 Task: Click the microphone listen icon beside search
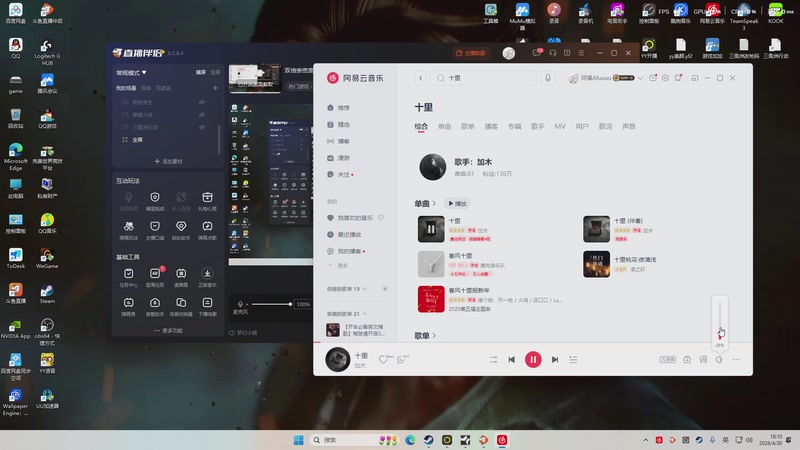tap(547, 78)
